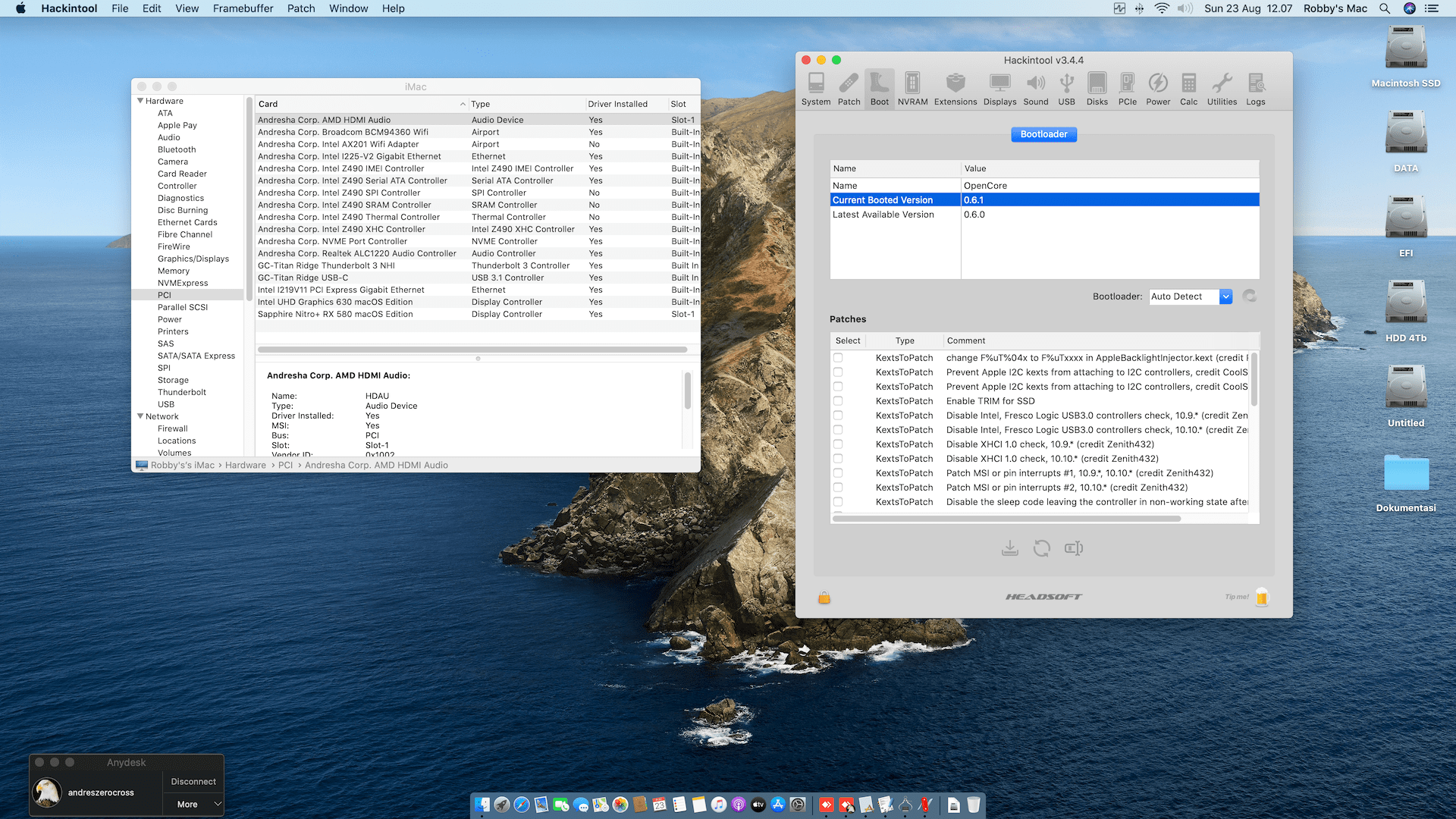Collapse the Hardware tree section
Viewport: 1456px width, 819px height.
[x=140, y=101]
